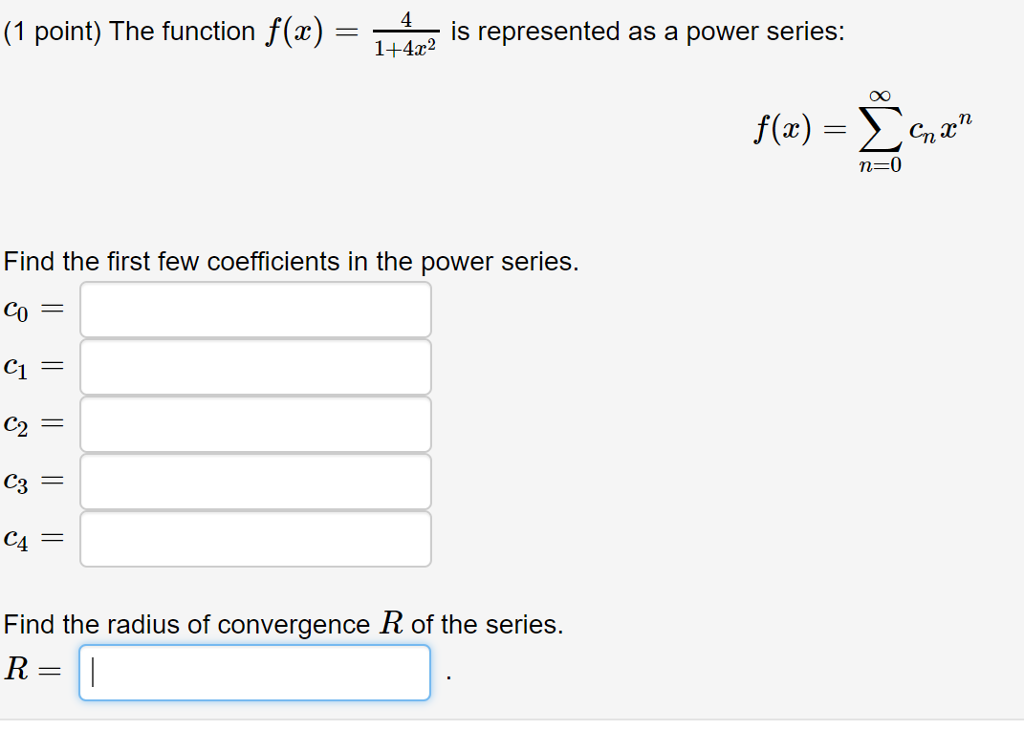
Task: Click the period after the R field
Action: pyautogui.click(x=449, y=675)
